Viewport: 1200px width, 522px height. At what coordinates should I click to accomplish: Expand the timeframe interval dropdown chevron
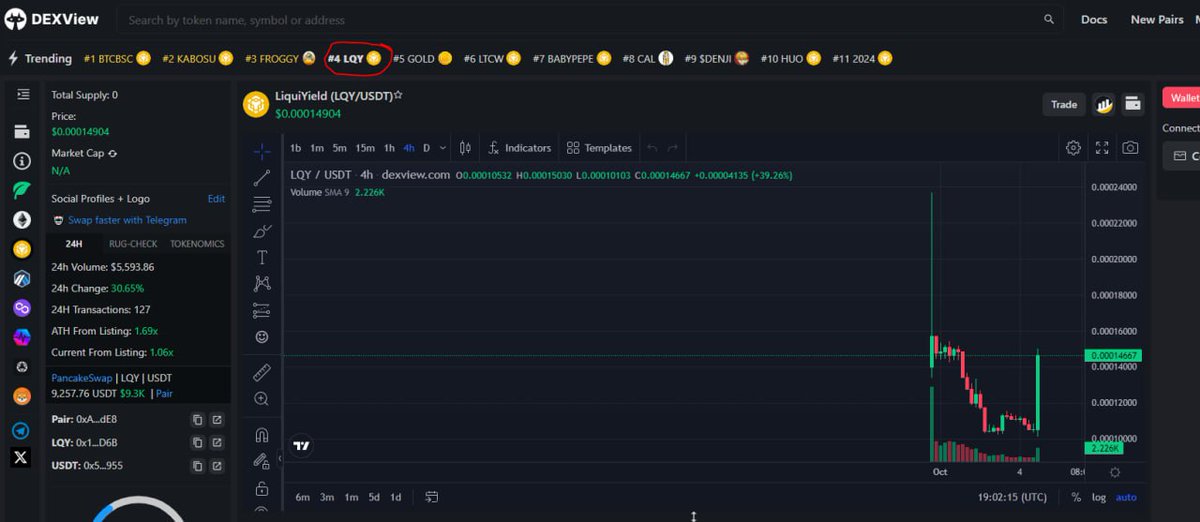443,148
